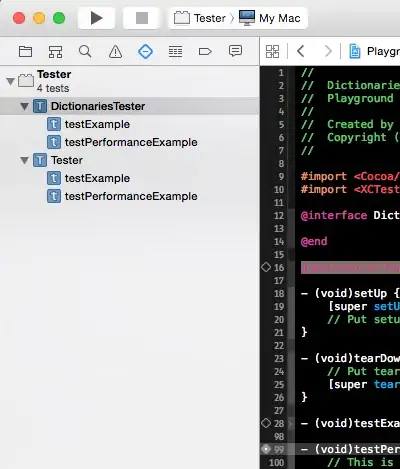Click the @end keyword on line 14
The image size is (400, 469).
(x=314, y=241)
